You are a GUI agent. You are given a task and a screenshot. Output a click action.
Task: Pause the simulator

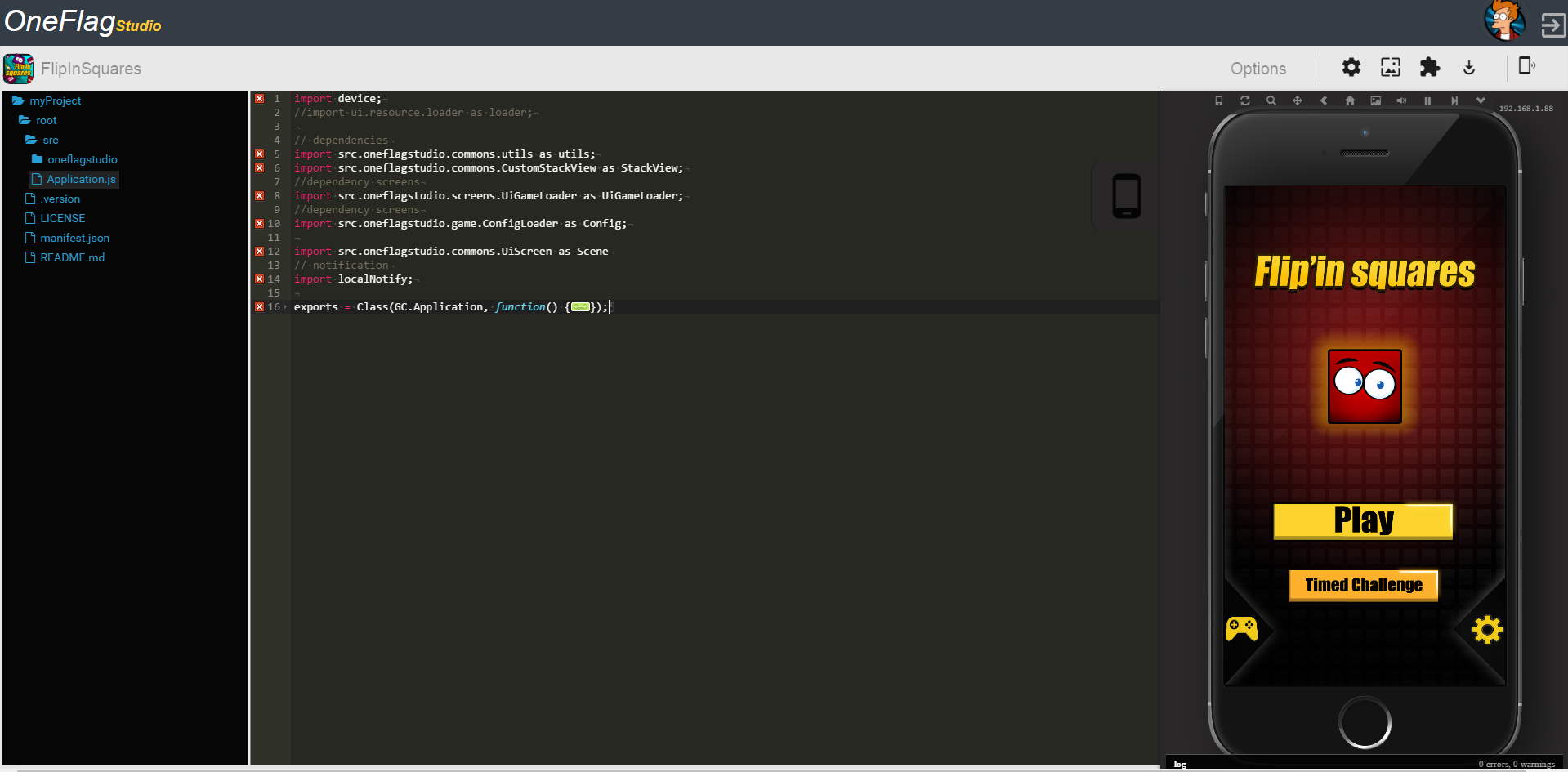[x=1427, y=101]
